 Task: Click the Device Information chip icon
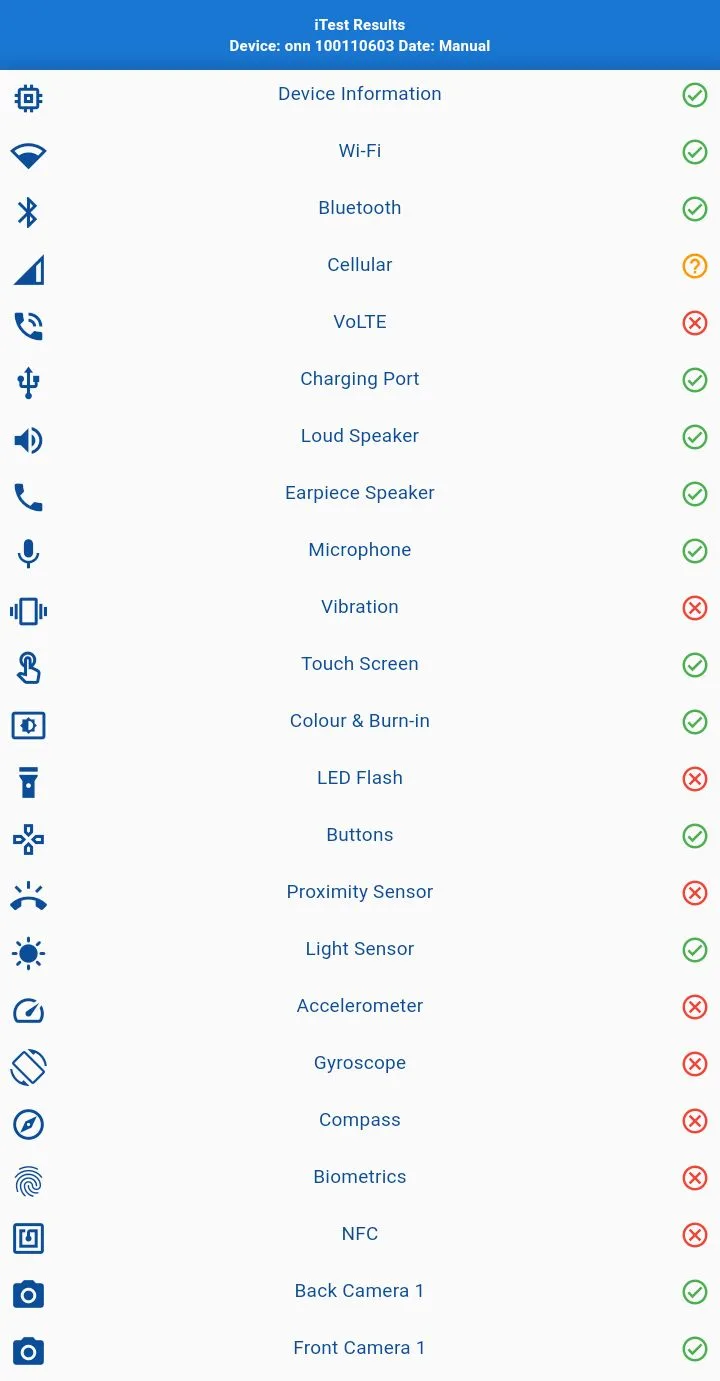point(28,98)
